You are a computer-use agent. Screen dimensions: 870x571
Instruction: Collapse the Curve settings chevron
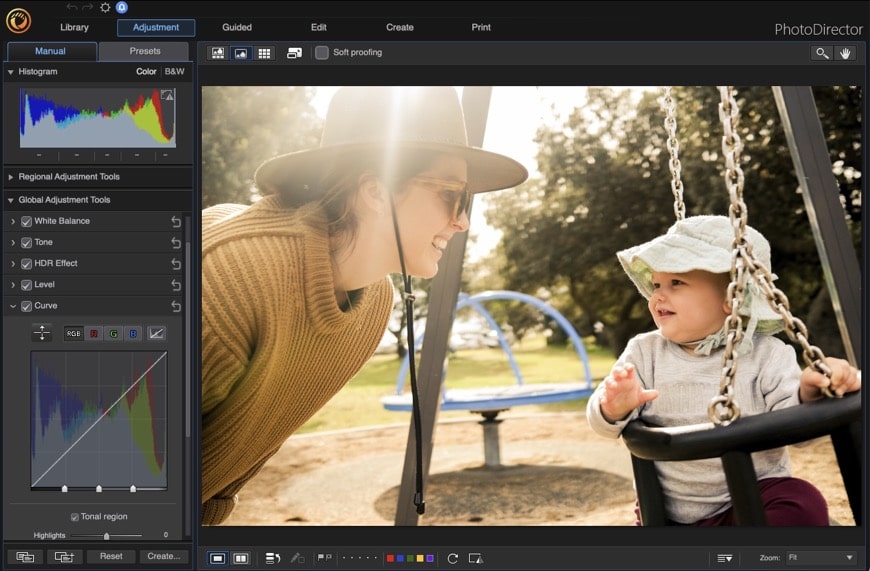pyautogui.click(x=13, y=306)
